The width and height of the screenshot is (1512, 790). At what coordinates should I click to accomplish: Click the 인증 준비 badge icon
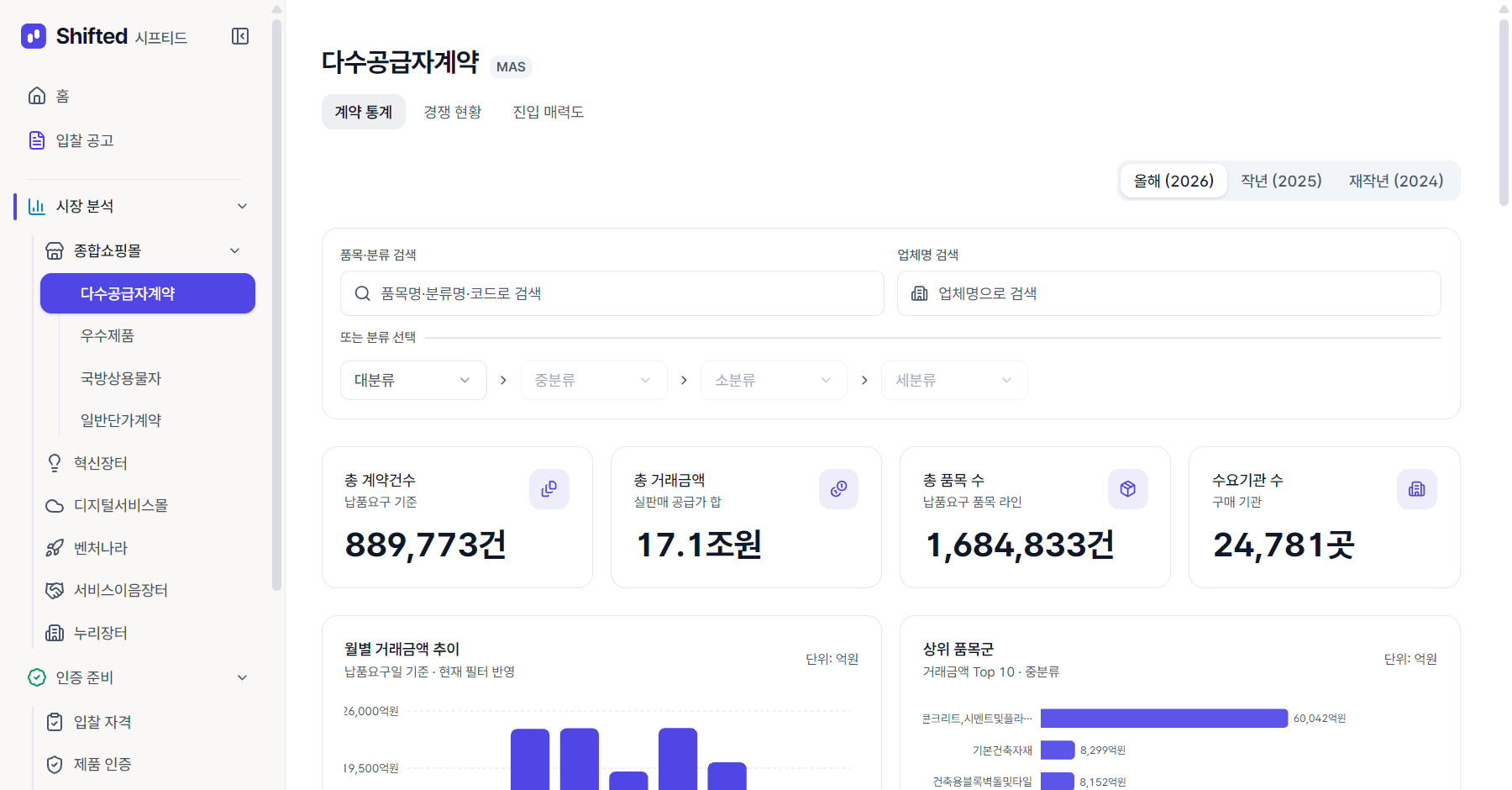pyautogui.click(x=37, y=677)
